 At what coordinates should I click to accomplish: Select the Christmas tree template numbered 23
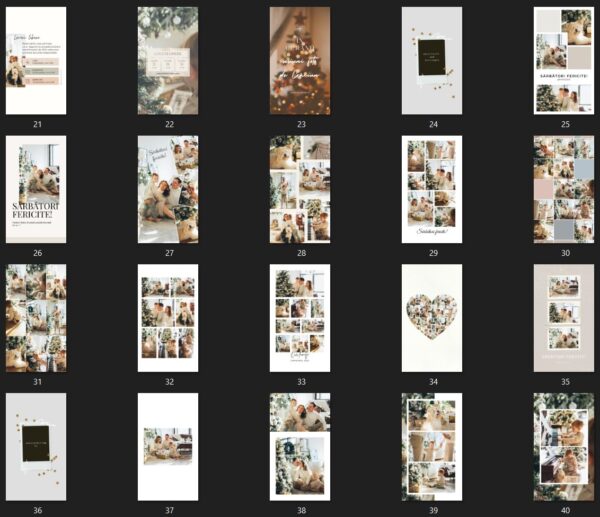click(300, 61)
